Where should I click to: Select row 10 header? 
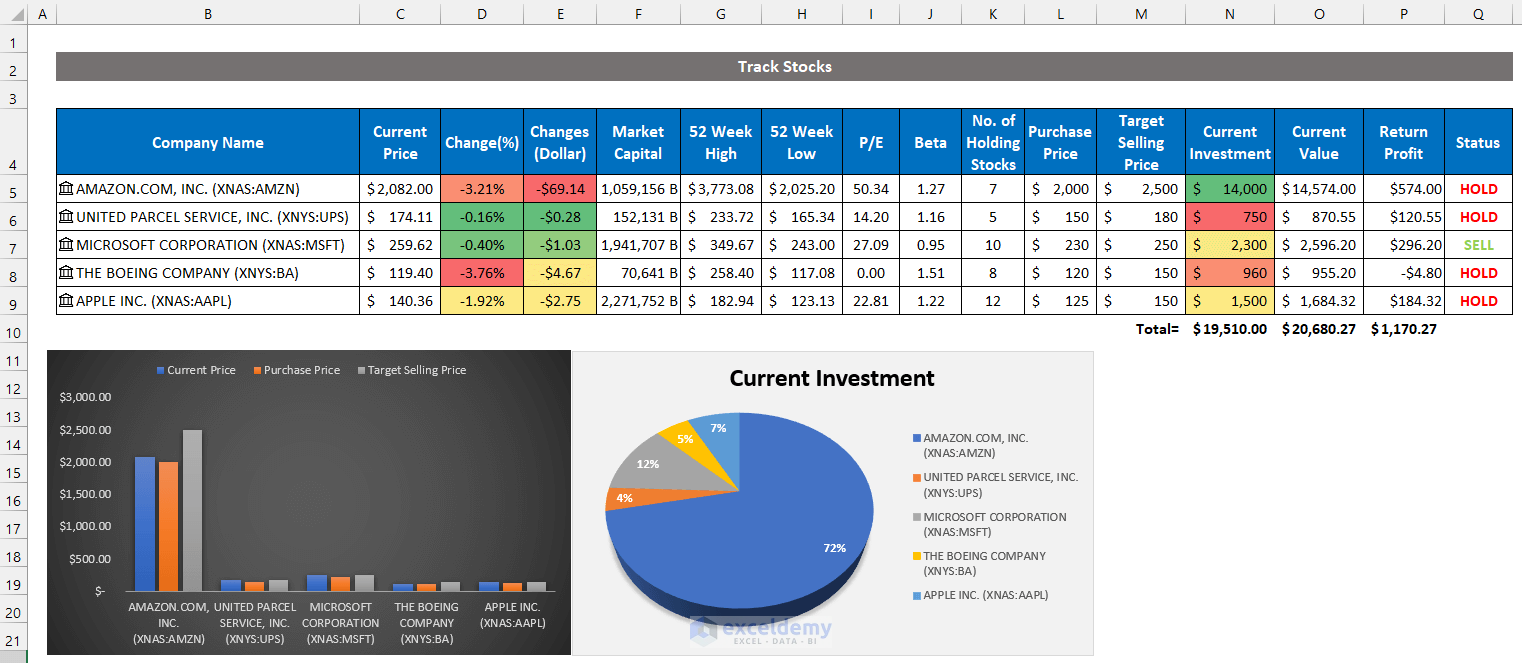tap(13, 332)
